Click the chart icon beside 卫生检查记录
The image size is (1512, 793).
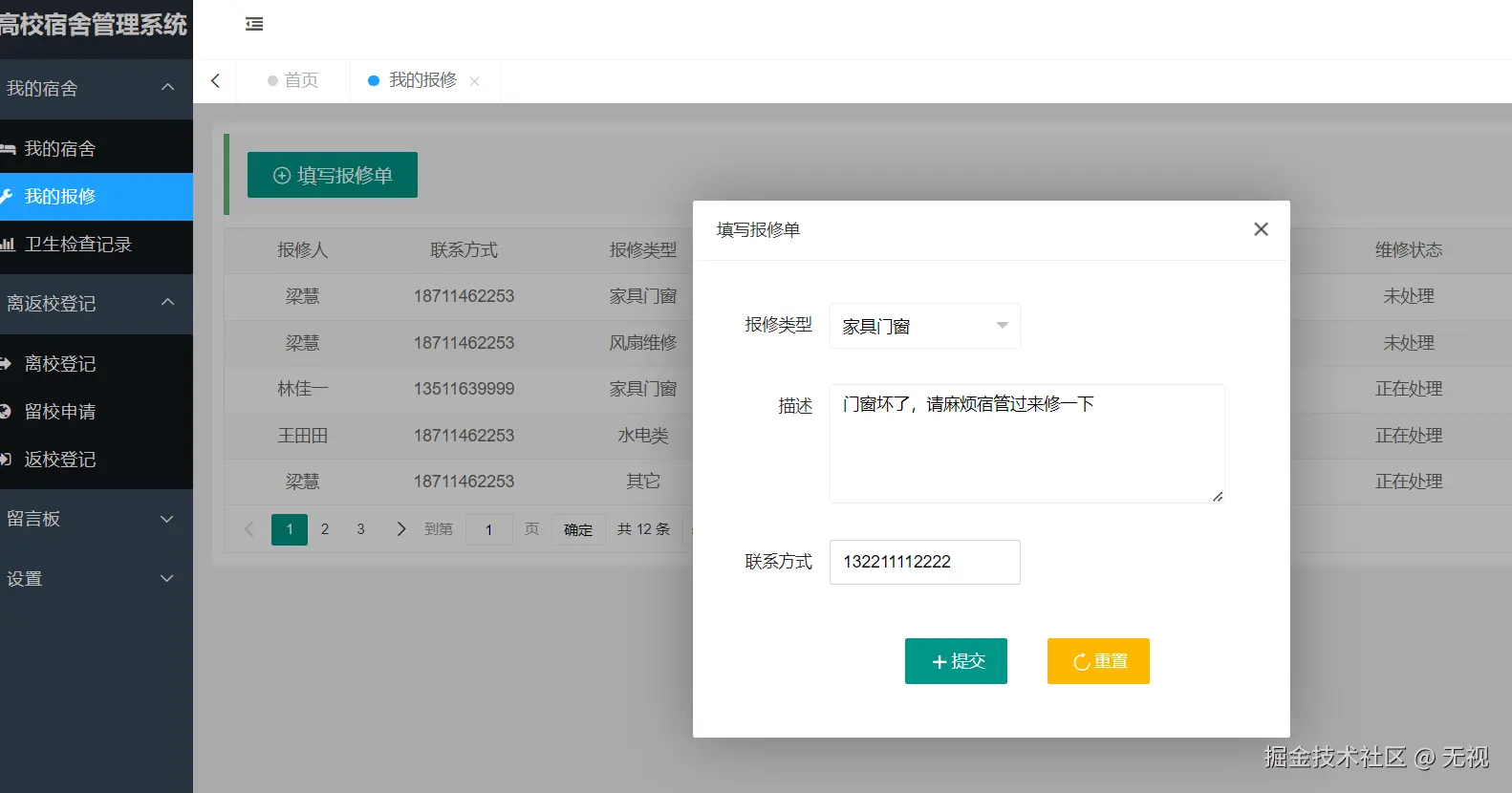(x=8, y=245)
